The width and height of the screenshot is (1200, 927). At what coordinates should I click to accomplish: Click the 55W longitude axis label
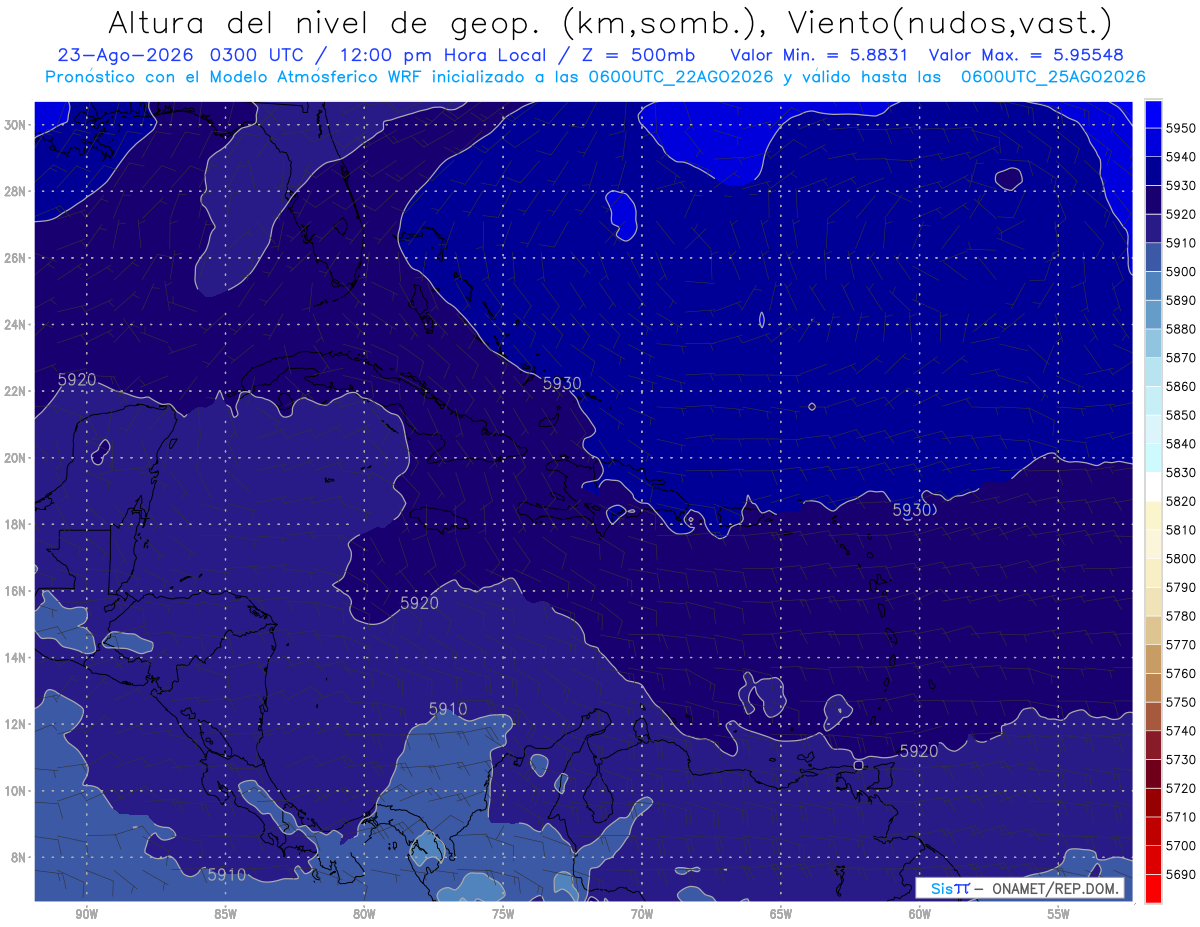1059,915
